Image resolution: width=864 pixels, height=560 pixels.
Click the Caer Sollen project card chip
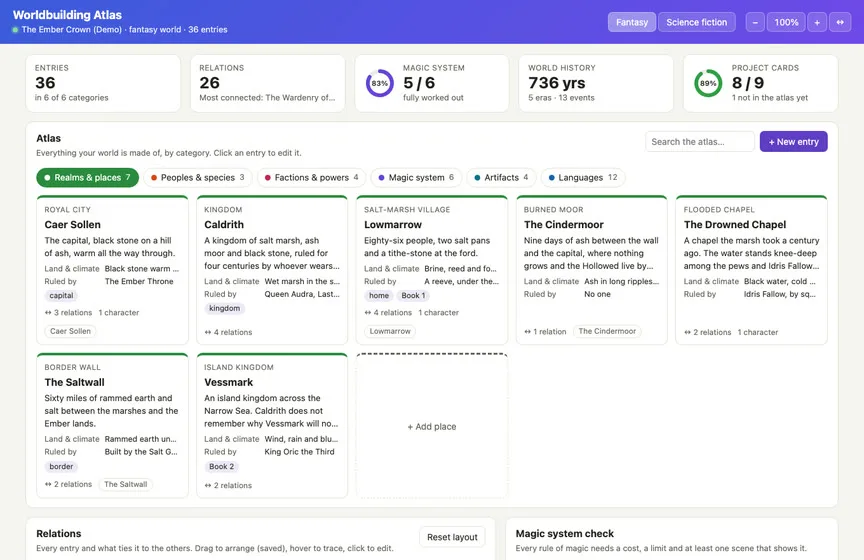pyautogui.click(x=70, y=331)
